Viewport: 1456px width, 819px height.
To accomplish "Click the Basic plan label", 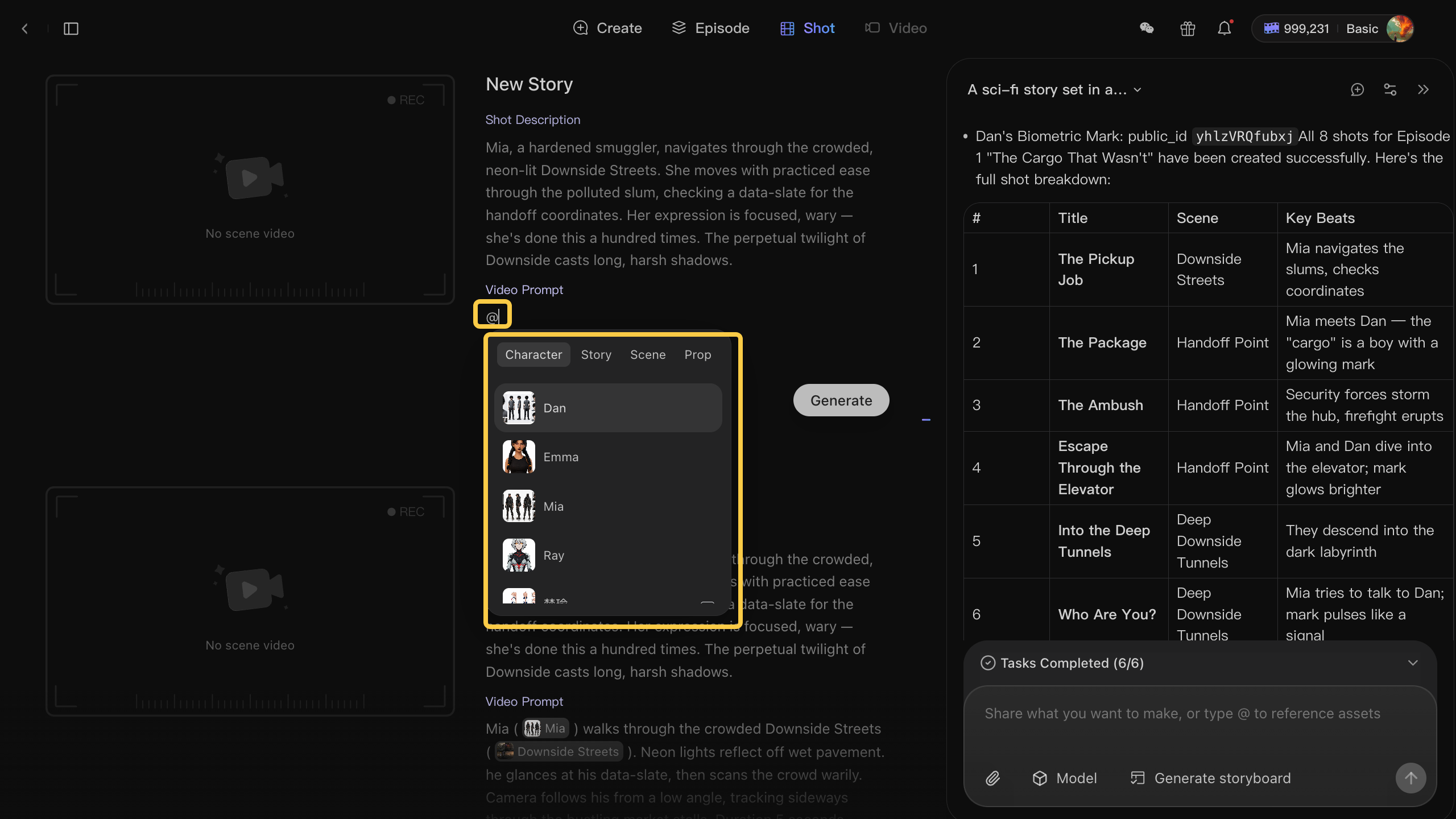I will (1362, 28).
